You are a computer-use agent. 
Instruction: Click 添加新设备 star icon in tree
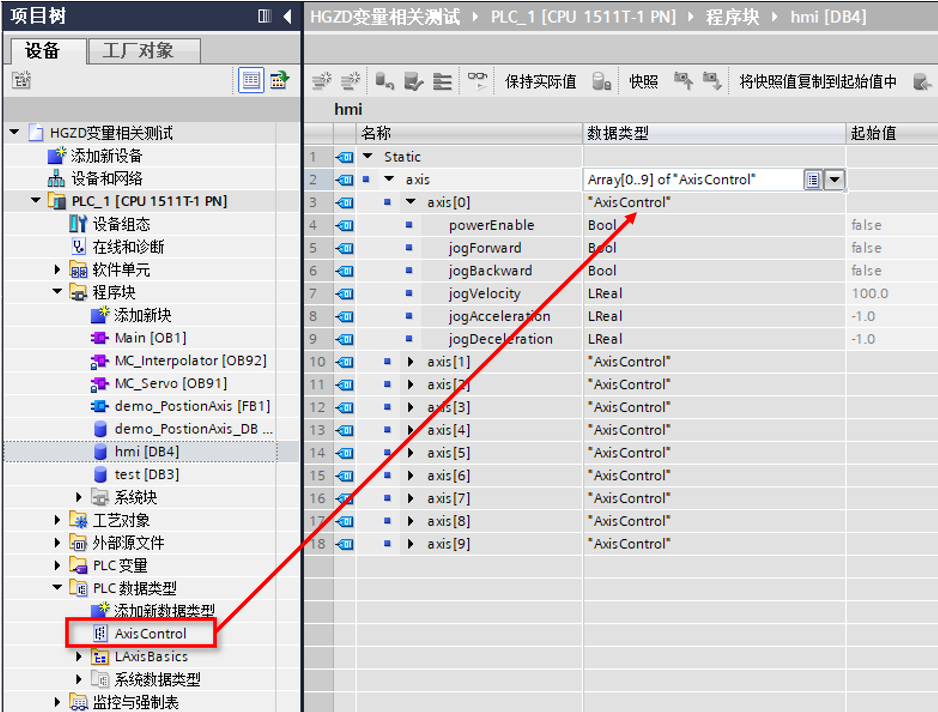pyautogui.click(x=57, y=156)
